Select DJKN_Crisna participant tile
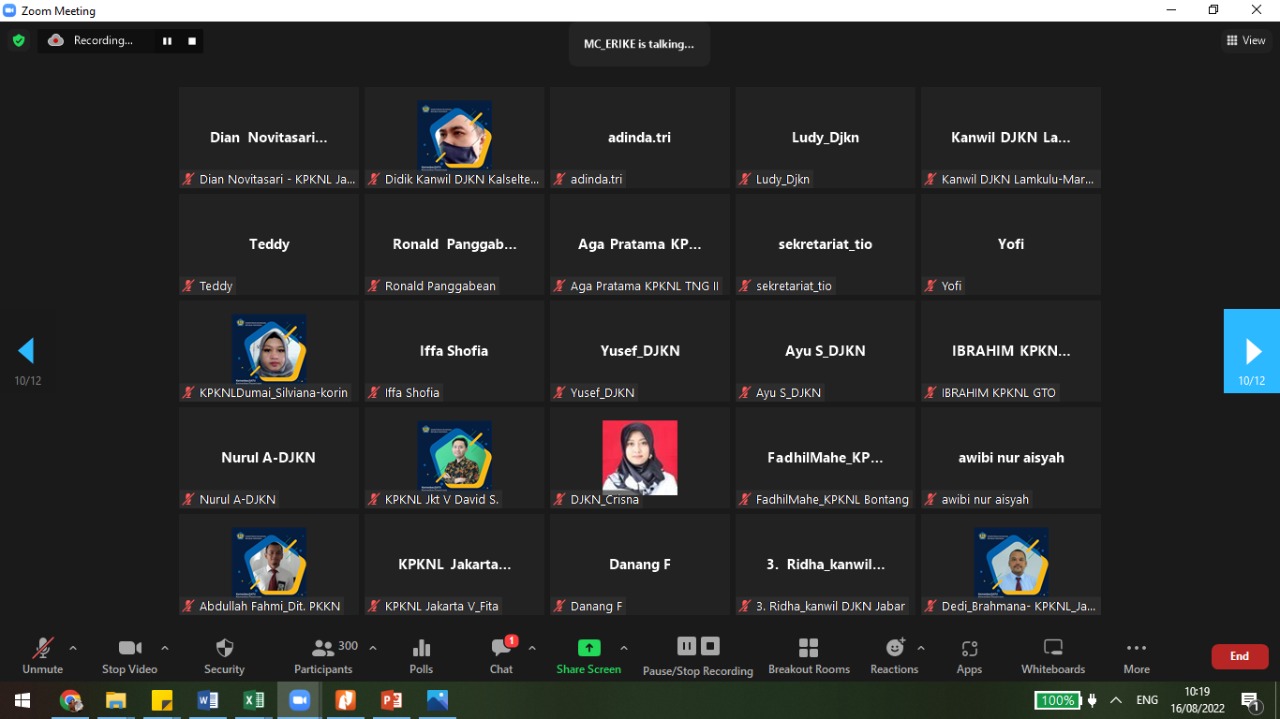Screen dimensions: 1280x719 click(x=640, y=457)
